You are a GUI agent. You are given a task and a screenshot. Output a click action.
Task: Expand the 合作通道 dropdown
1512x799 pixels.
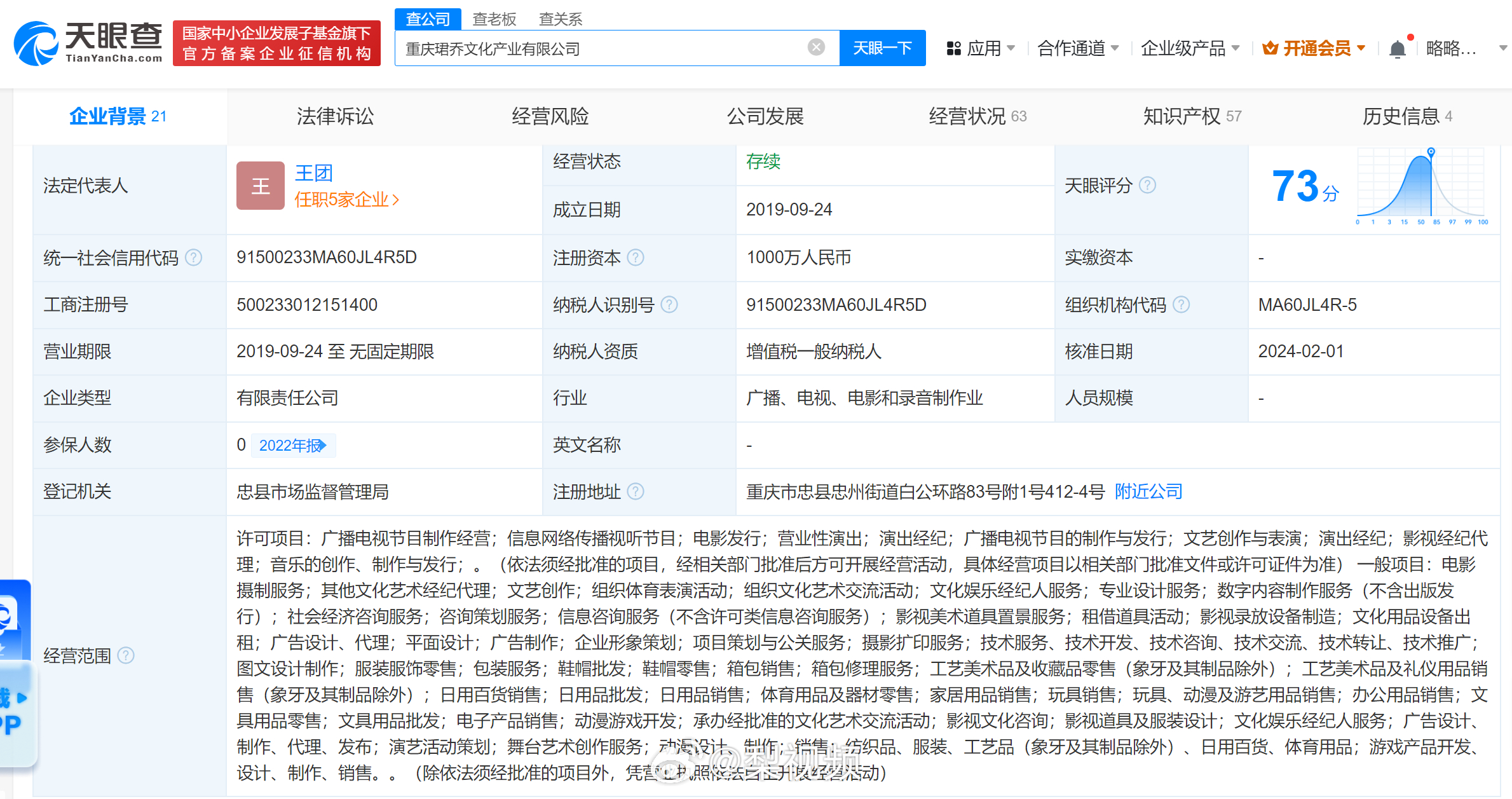(x=1114, y=48)
